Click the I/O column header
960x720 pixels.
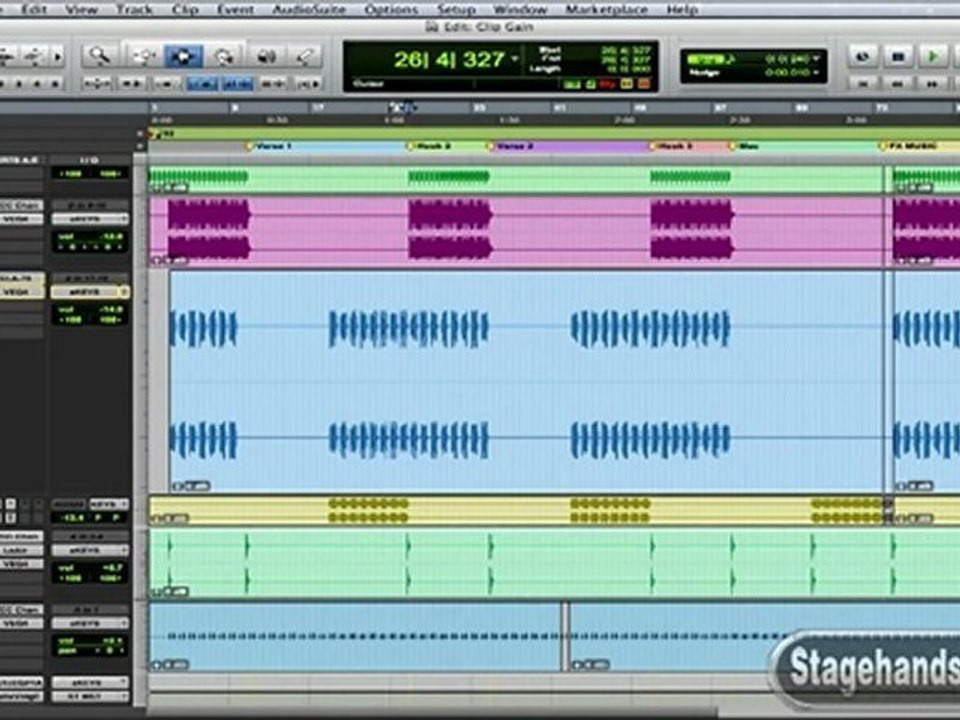[89, 160]
